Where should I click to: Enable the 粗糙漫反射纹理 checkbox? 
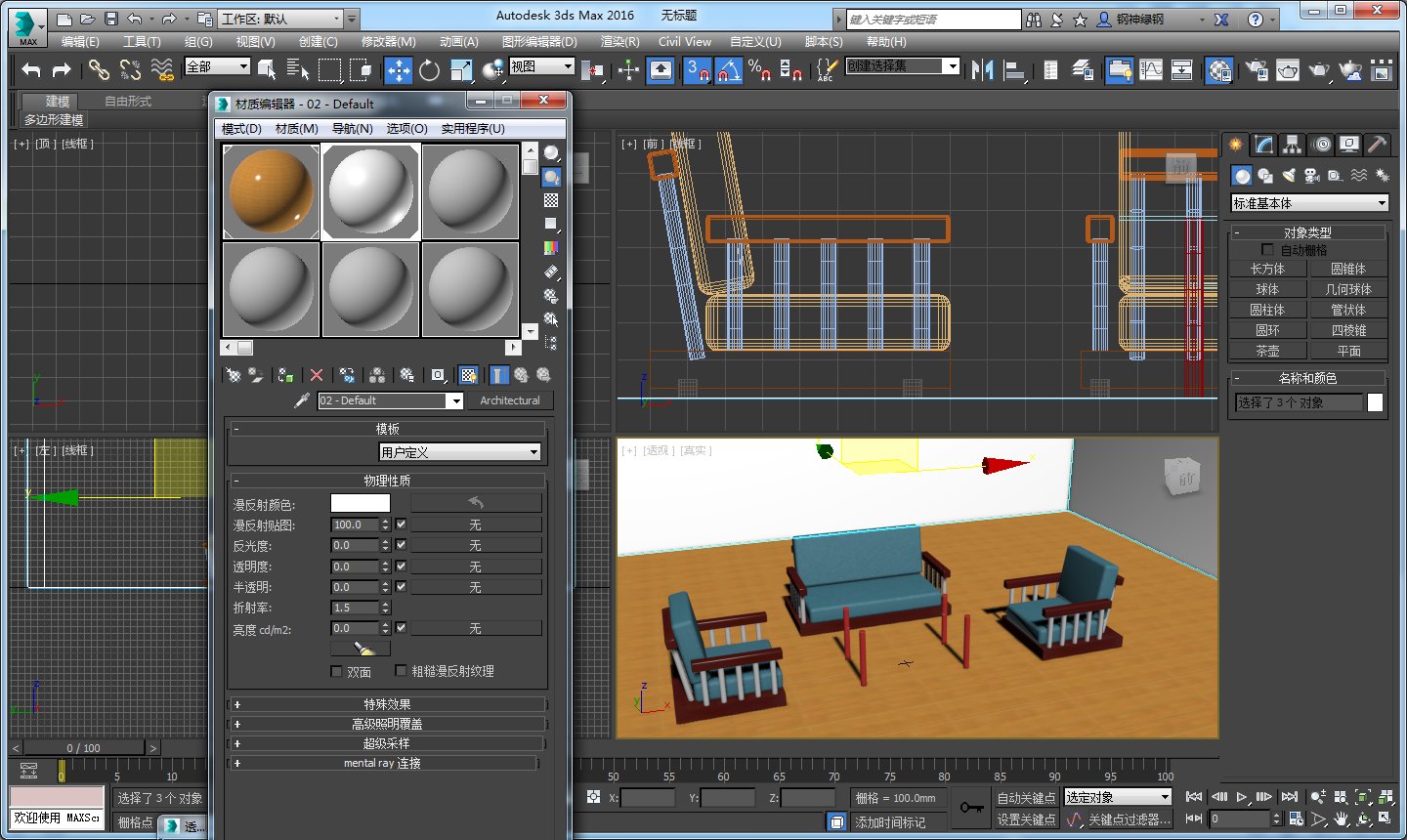click(401, 671)
